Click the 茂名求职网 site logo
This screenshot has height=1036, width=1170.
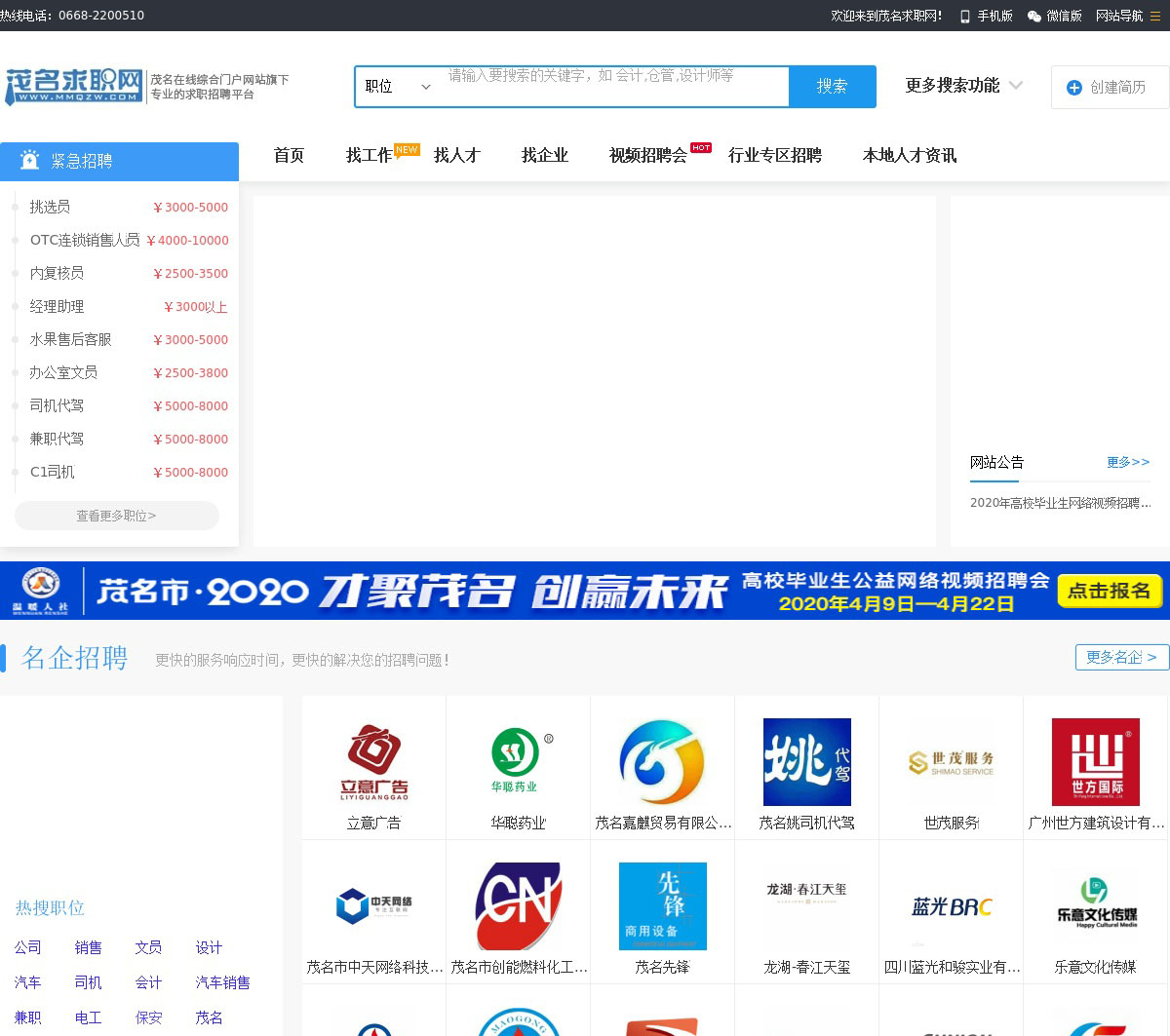coord(74,87)
